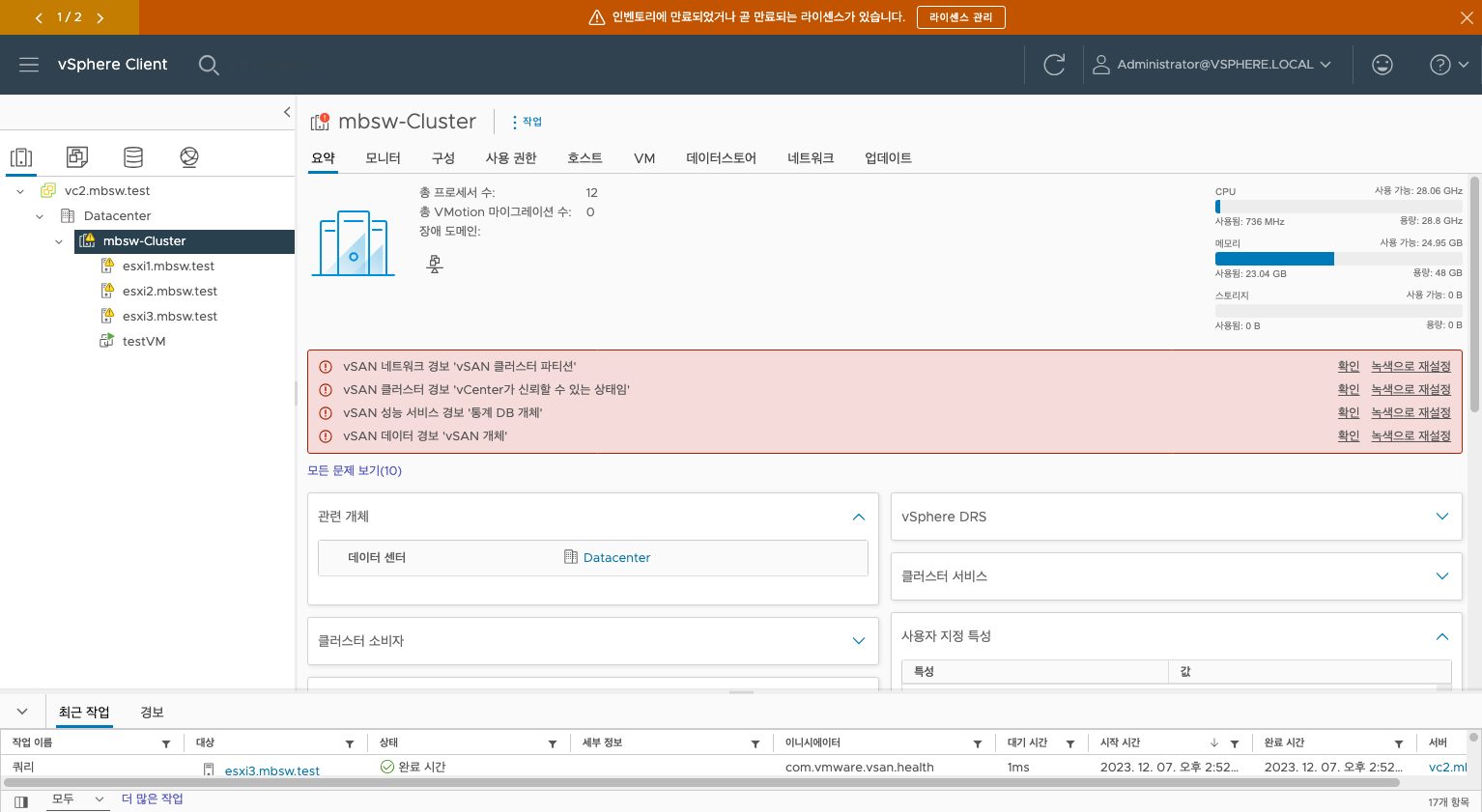The image size is (1482, 812).
Task: Collapse Datacenter tree node
Action: 40,216
